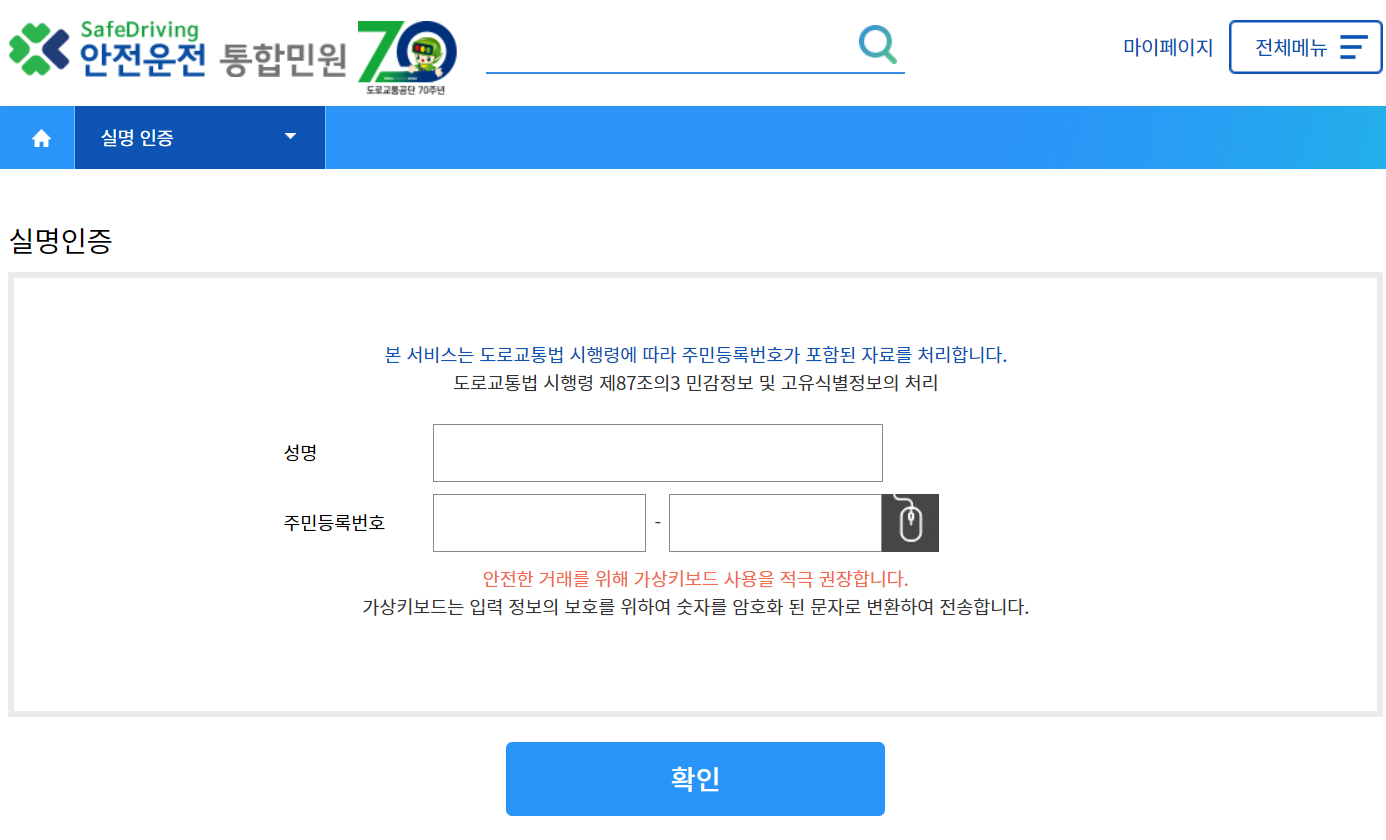This screenshot has width=1386, height=840.
Task: Click the green cross symbol of the logo
Action: click(x=30, y=46)
